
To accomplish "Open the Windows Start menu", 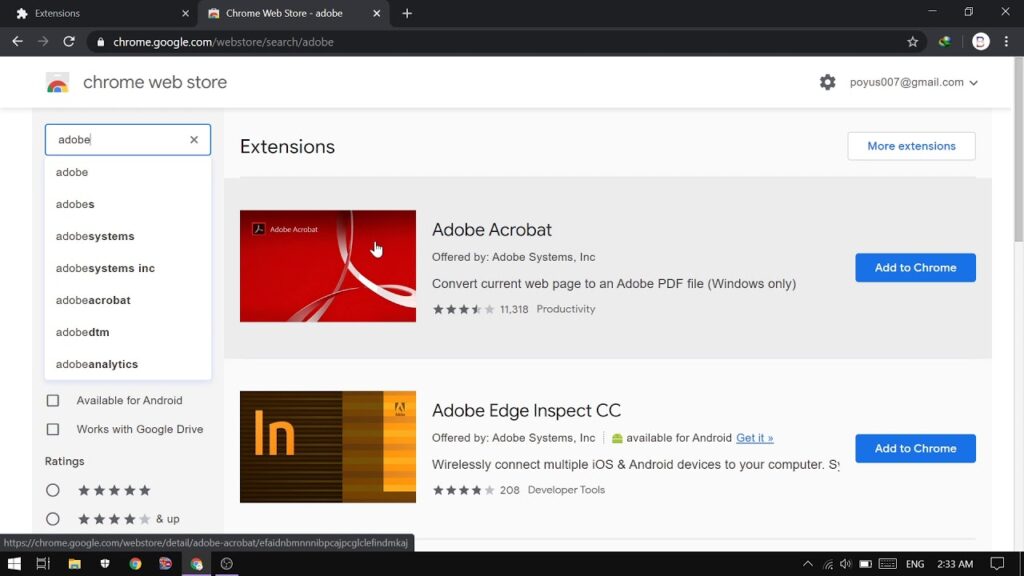I will tap(14, 564).
